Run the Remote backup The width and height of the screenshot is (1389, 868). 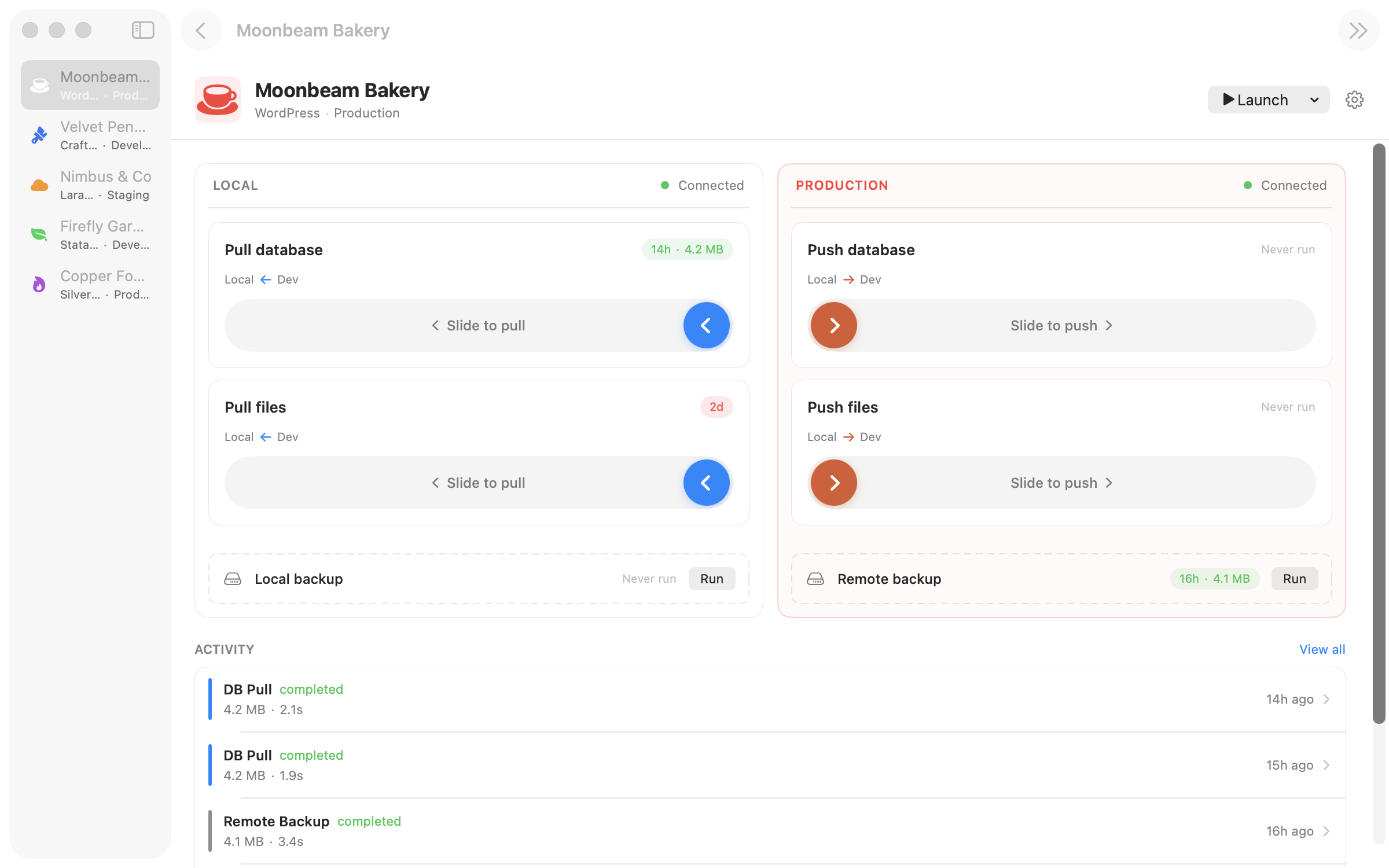click(1295, 579)
